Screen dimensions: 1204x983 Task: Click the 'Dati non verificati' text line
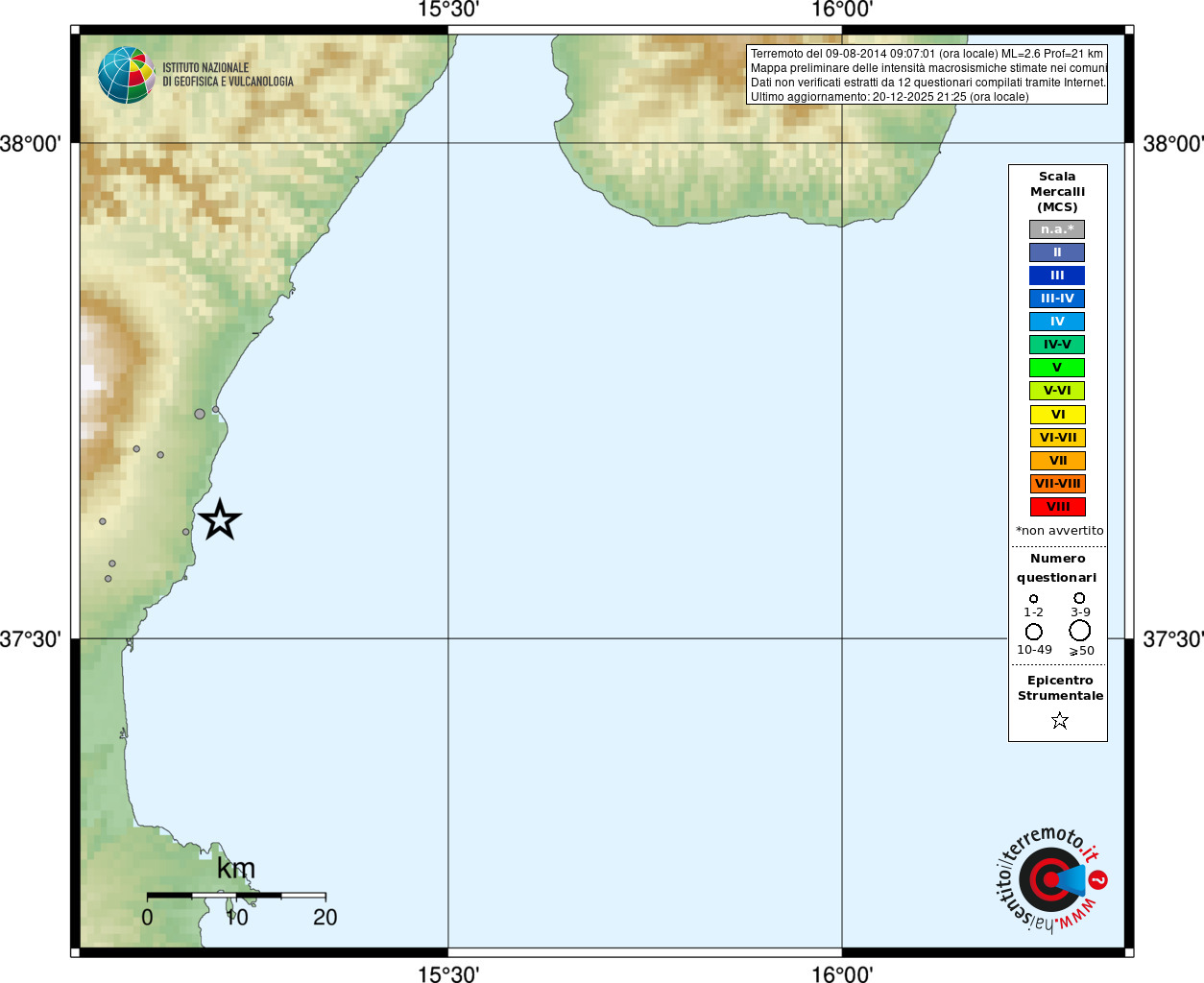click(927, 83)
